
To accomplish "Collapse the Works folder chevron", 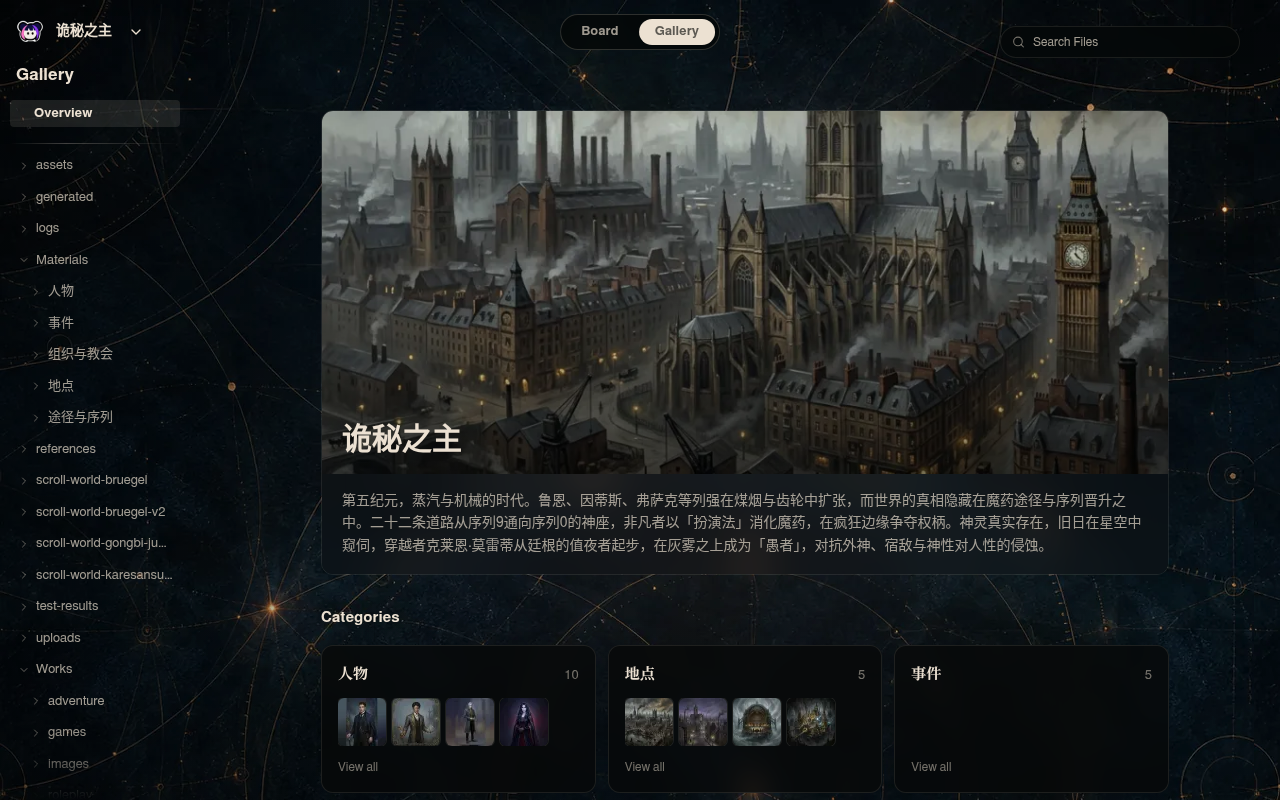I will [24, 669].
